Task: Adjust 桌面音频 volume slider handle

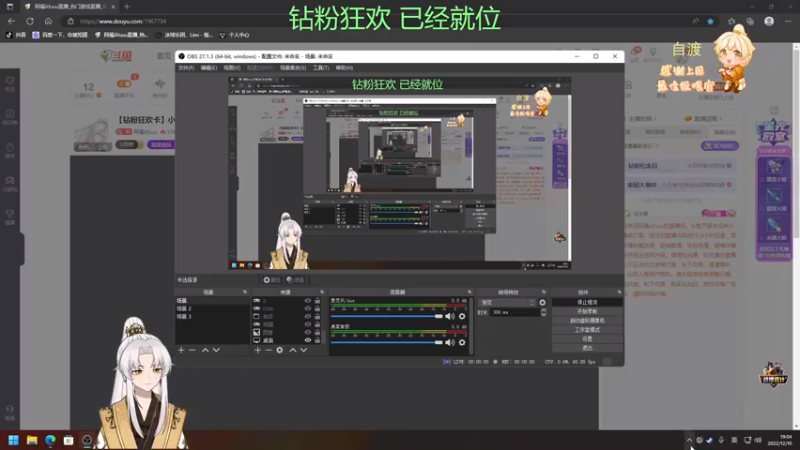Action: click(438, 342)
